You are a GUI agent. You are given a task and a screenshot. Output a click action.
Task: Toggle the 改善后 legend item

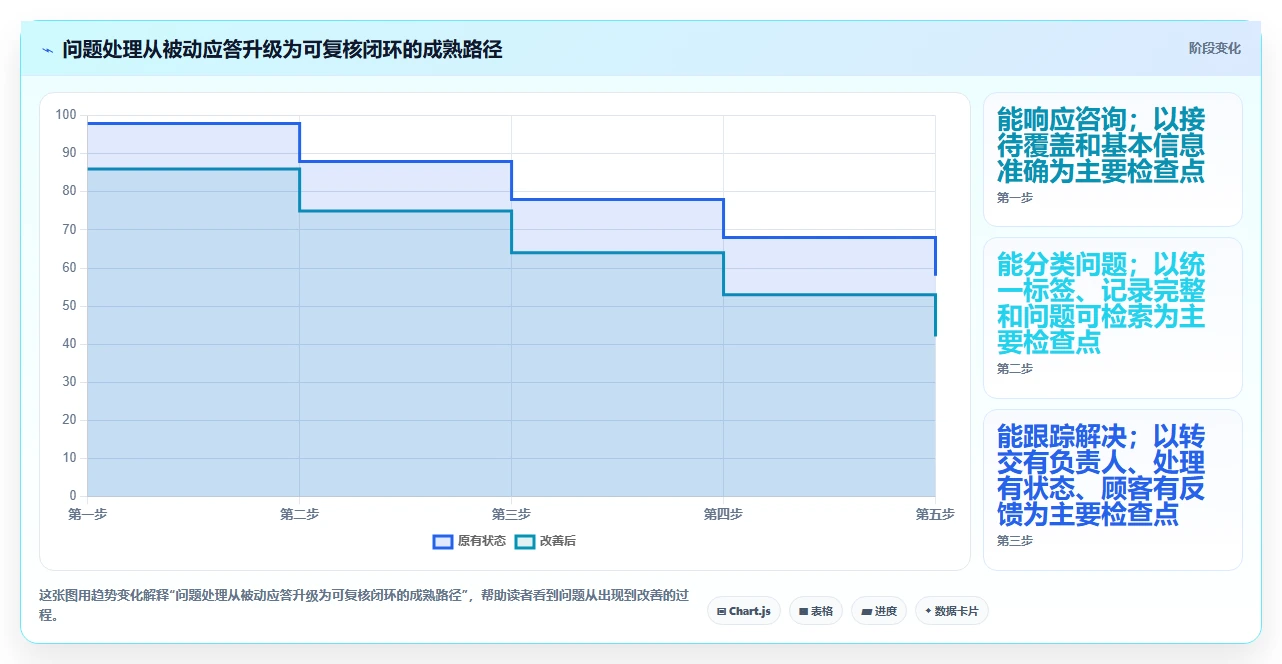point(545,541)
